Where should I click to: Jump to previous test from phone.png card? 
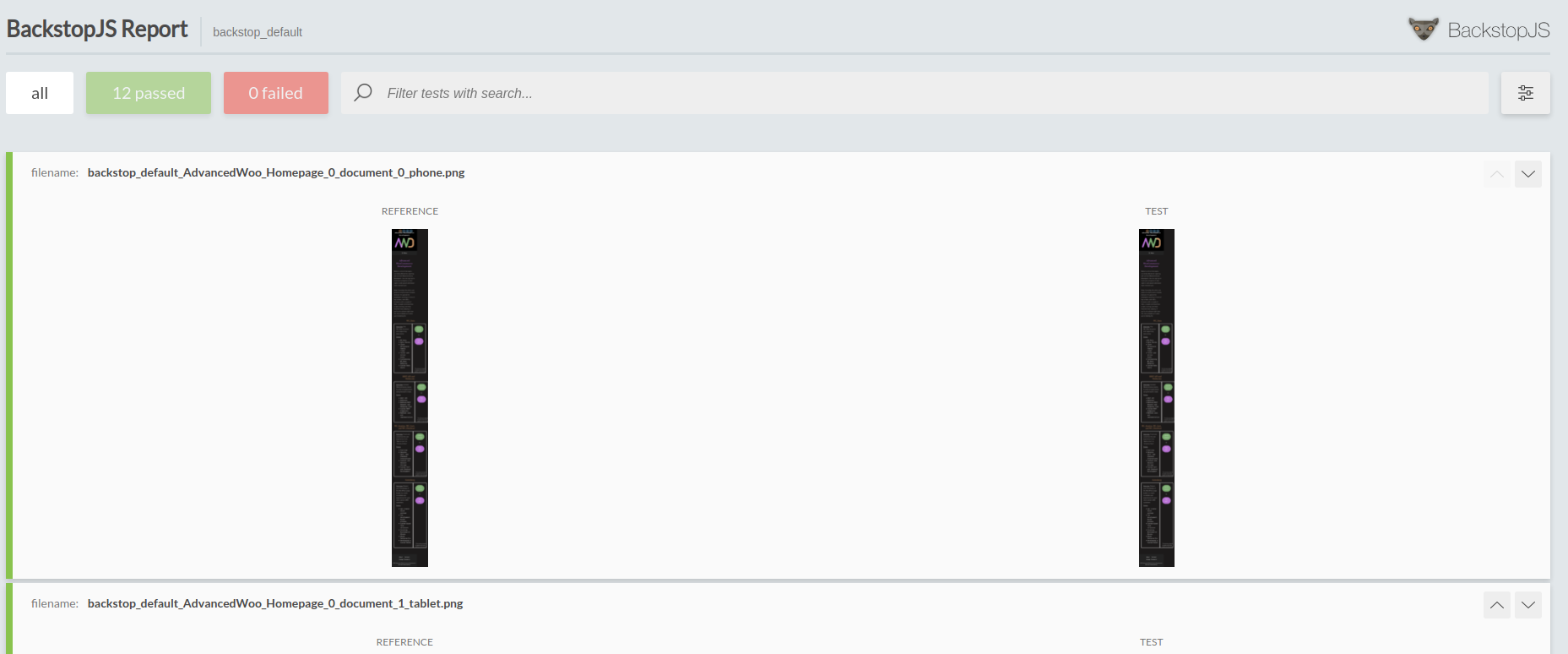click(1497, 174)
